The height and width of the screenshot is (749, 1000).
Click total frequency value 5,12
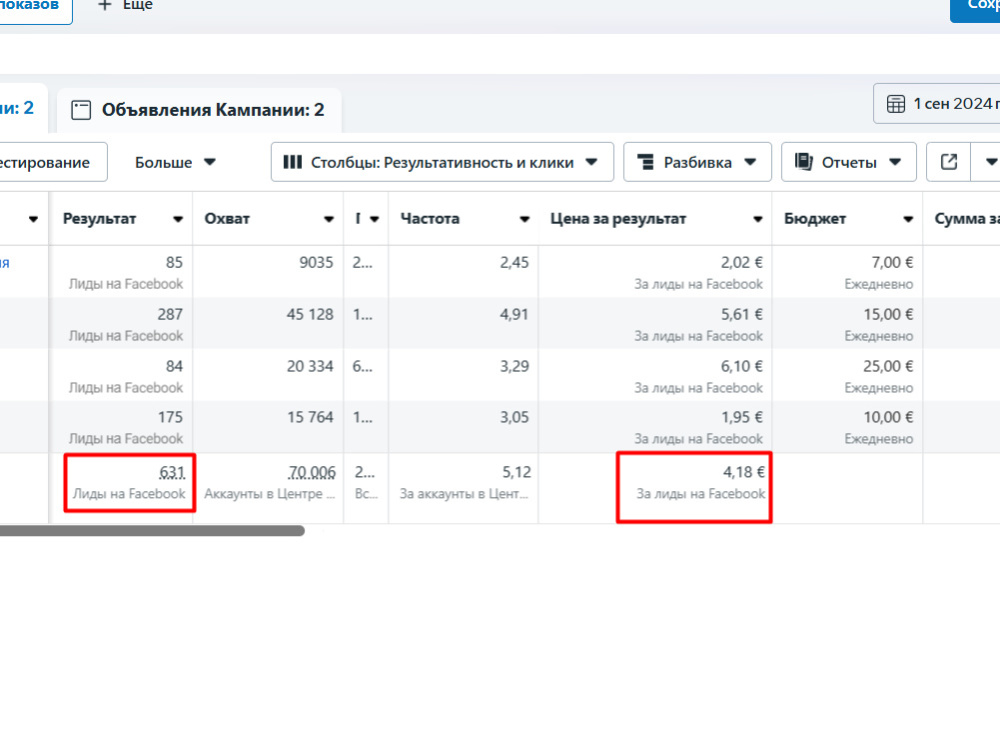point(517,472)
